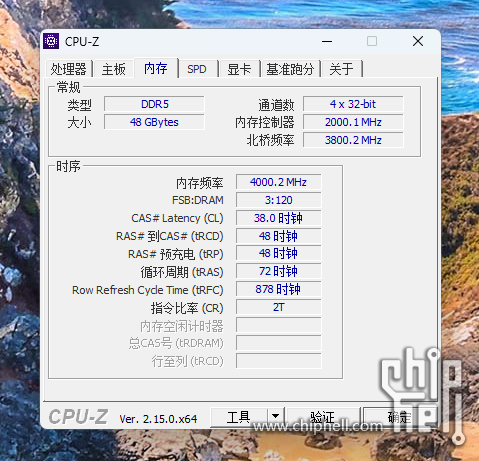This screenshot has width=479, height=461.
Task: Click the tRP 48 时钟 value
Action: point(279,253)
